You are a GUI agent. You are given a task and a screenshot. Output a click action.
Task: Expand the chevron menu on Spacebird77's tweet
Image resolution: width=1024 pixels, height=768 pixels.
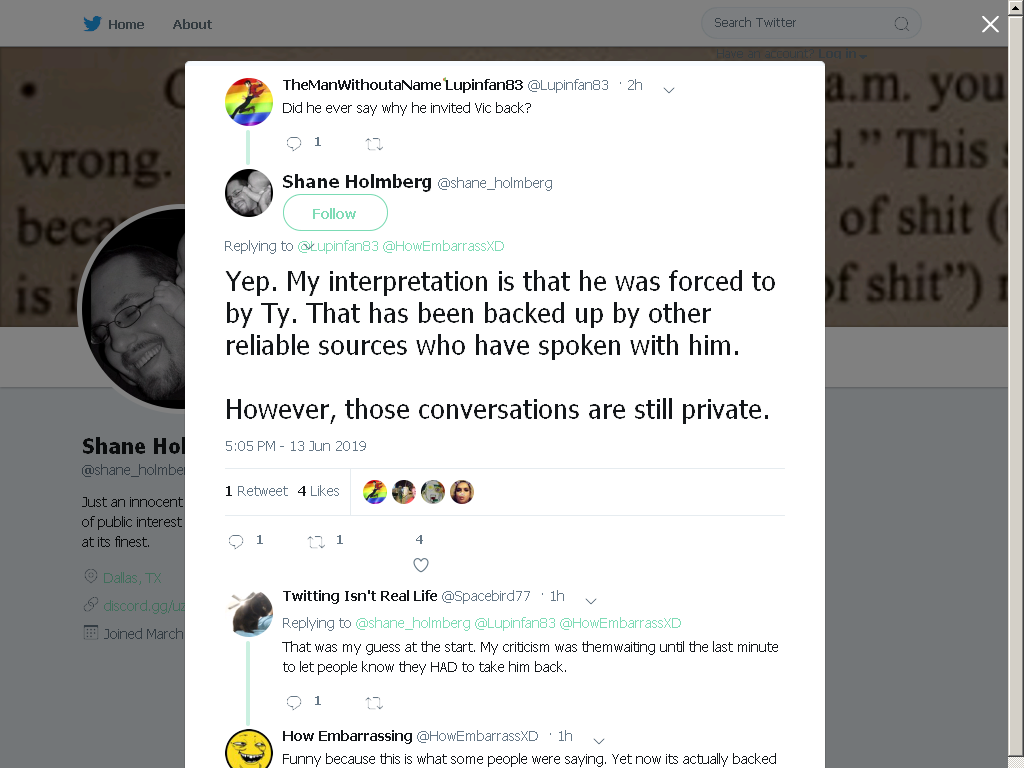point(591,601)
